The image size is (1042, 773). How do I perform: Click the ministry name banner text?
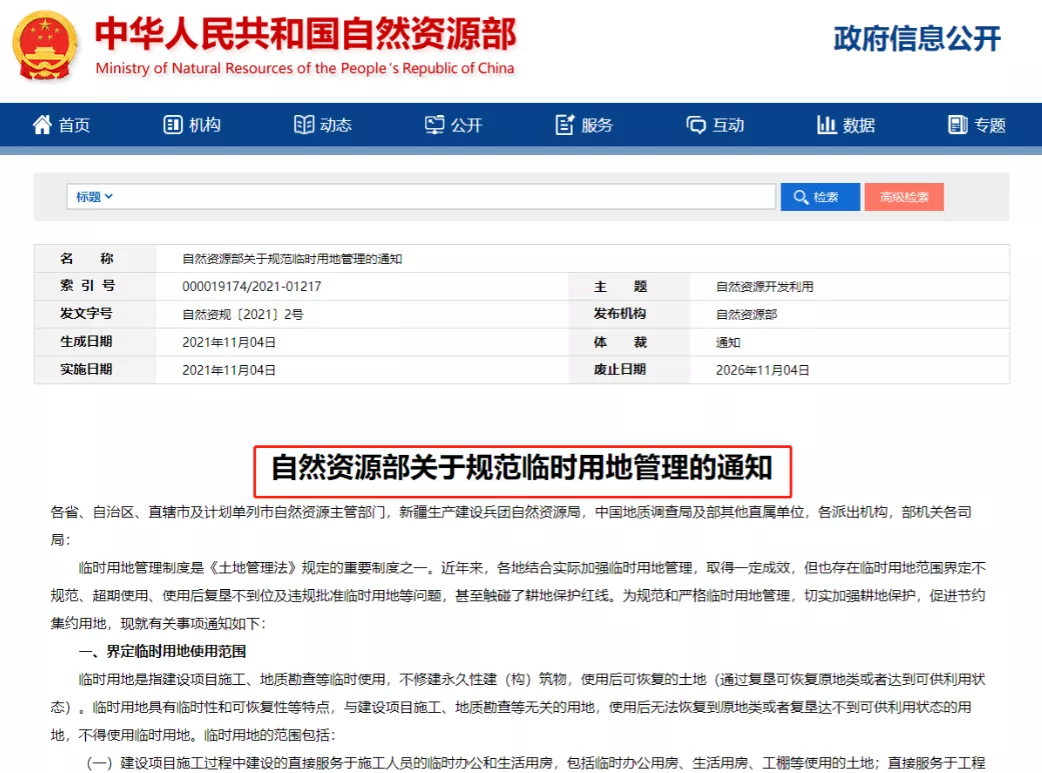tap(305, 35)
